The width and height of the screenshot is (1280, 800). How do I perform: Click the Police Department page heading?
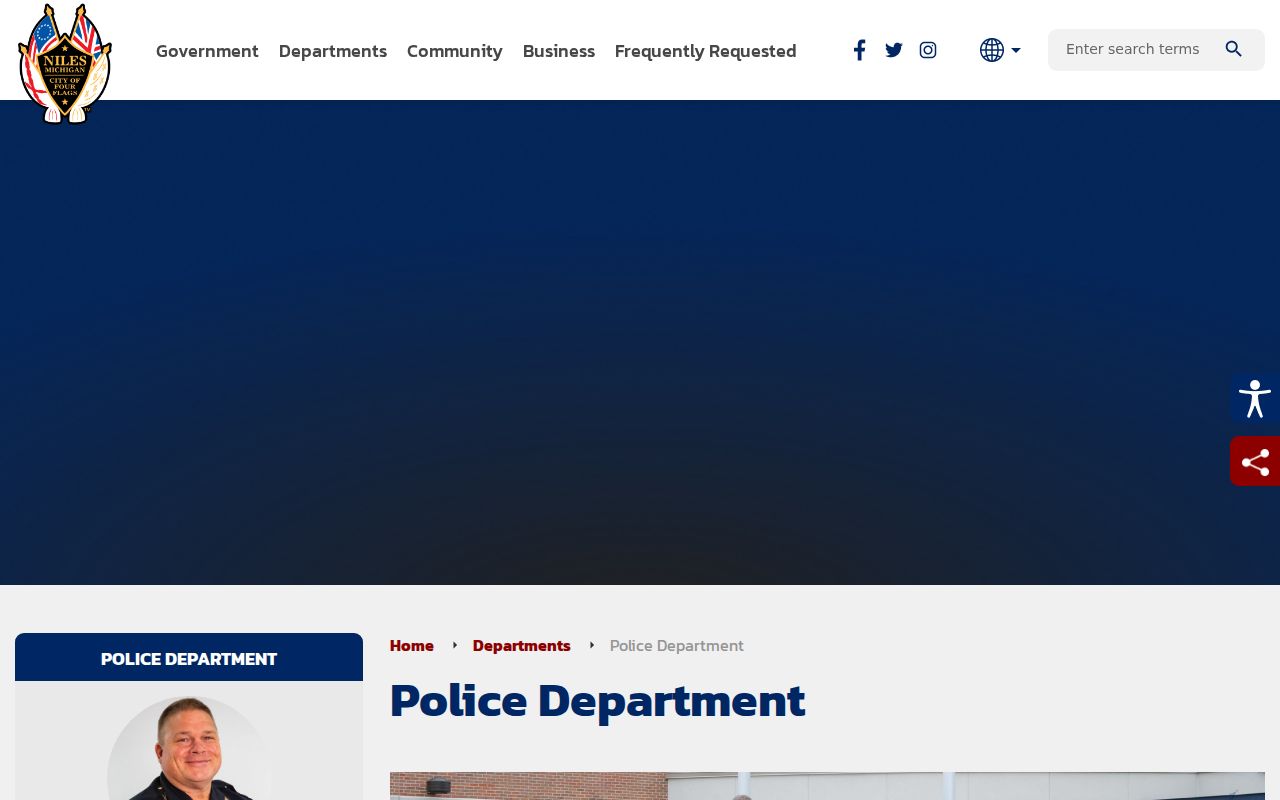598,700
